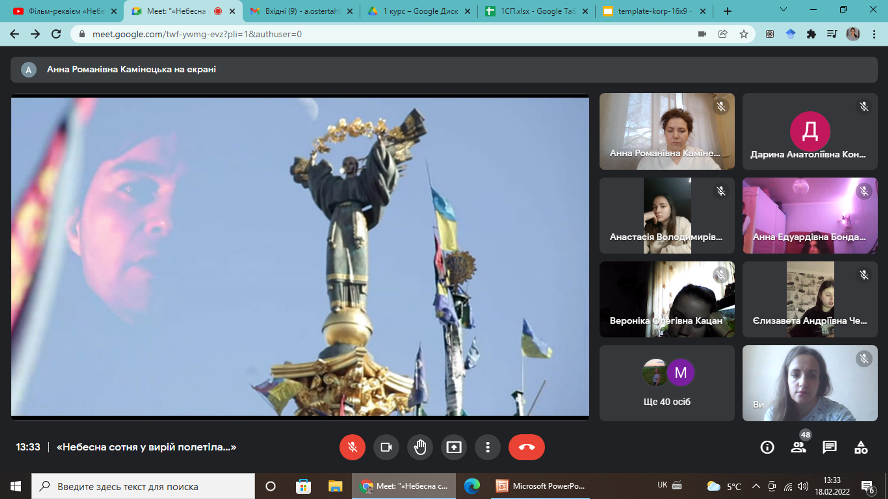Open the Chrome three-dot menu
The image size is (888, 499).
click(874, 33)
